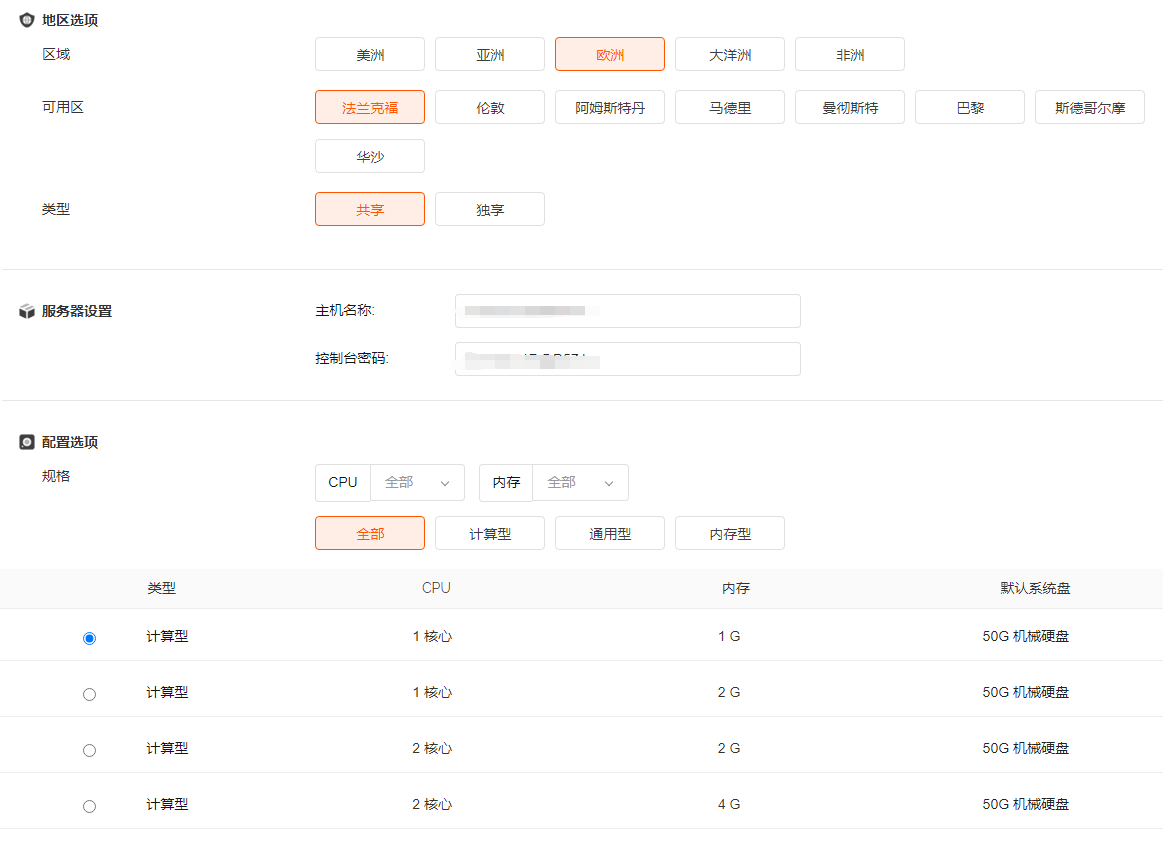This screenshot has height=854, width=1163.
Task: Click the cube icon beside 服务器设置
Action: pyautogui.click(x=27, y=311)
